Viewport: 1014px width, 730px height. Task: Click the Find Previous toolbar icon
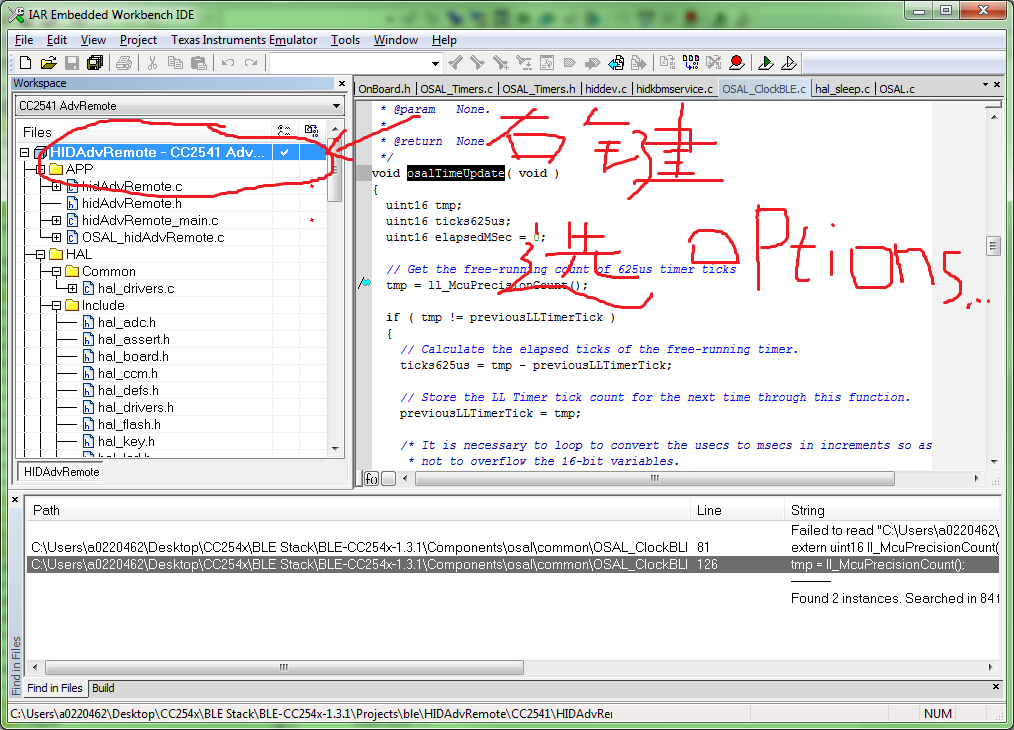click(456, 63)
